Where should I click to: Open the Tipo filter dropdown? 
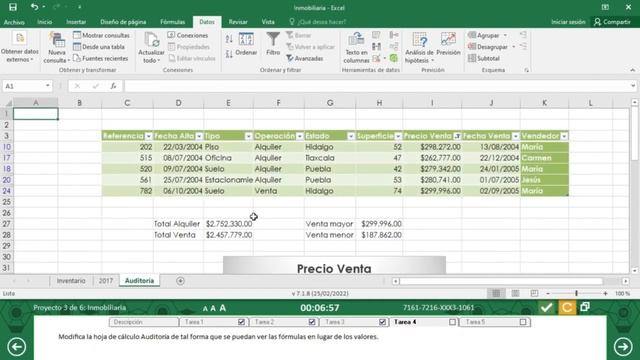pos(249,136)
